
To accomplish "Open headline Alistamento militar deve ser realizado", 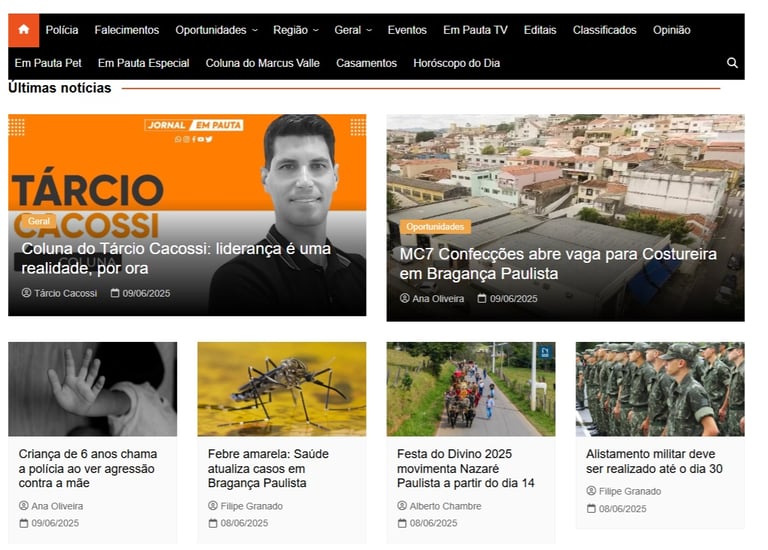I will pos(654,461).
